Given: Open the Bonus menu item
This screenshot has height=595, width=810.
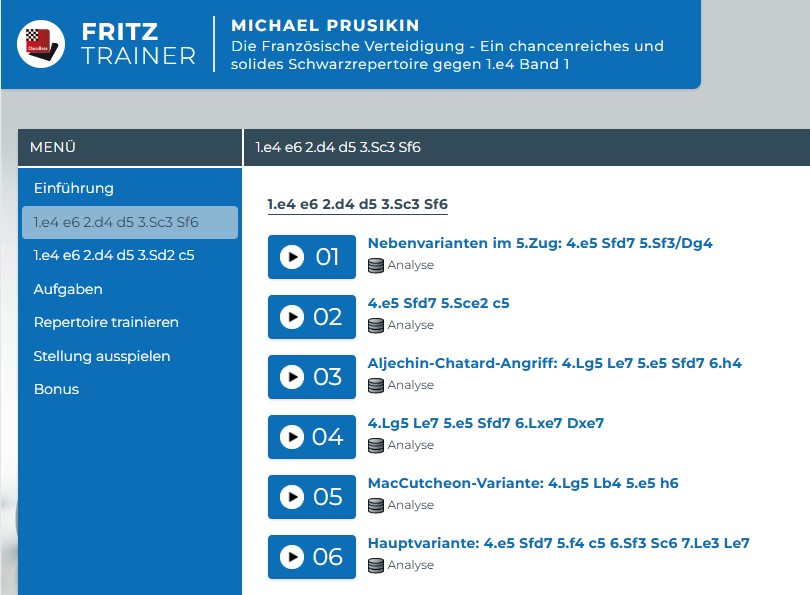Looking at the screenshot, I should pos(56,389).
